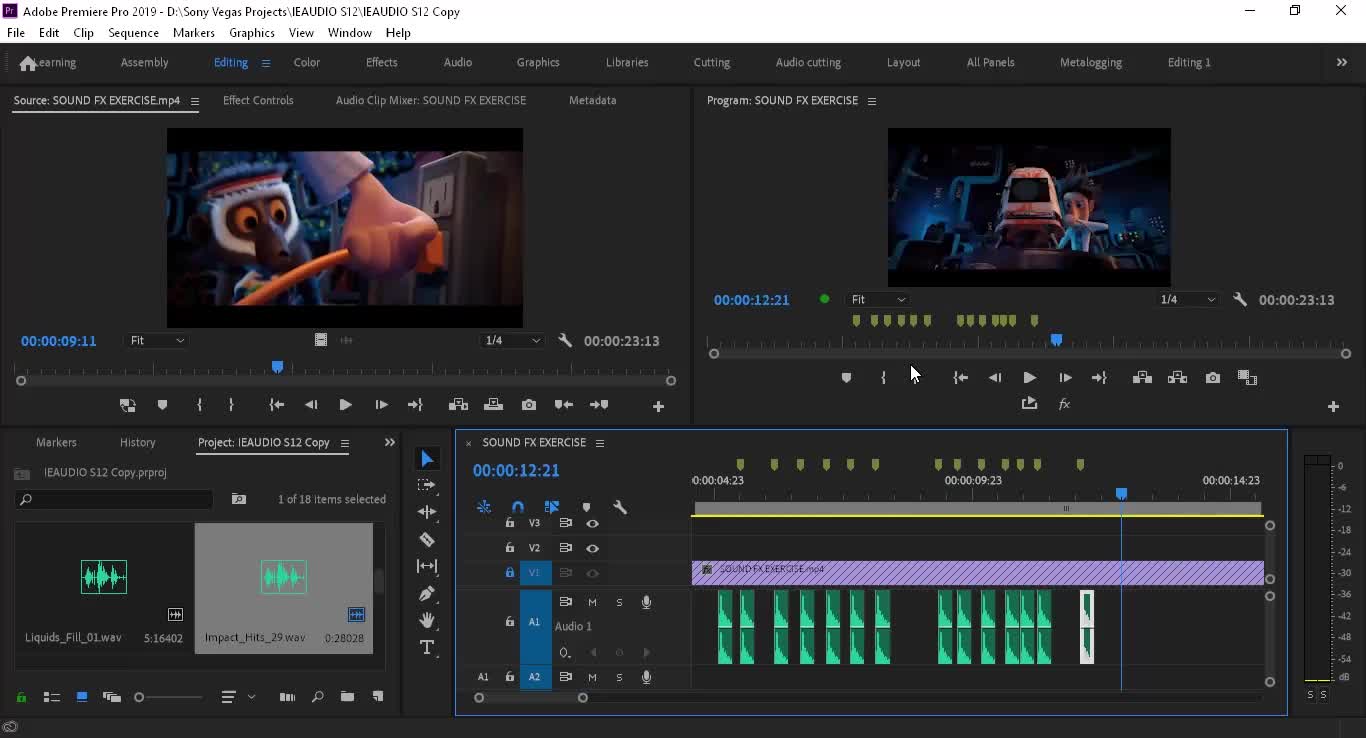Open Program monitor Fit zoom dropdown
The width and height of the screenshot is (1366, 738).
pyautogui.click(x=877, y=300)
